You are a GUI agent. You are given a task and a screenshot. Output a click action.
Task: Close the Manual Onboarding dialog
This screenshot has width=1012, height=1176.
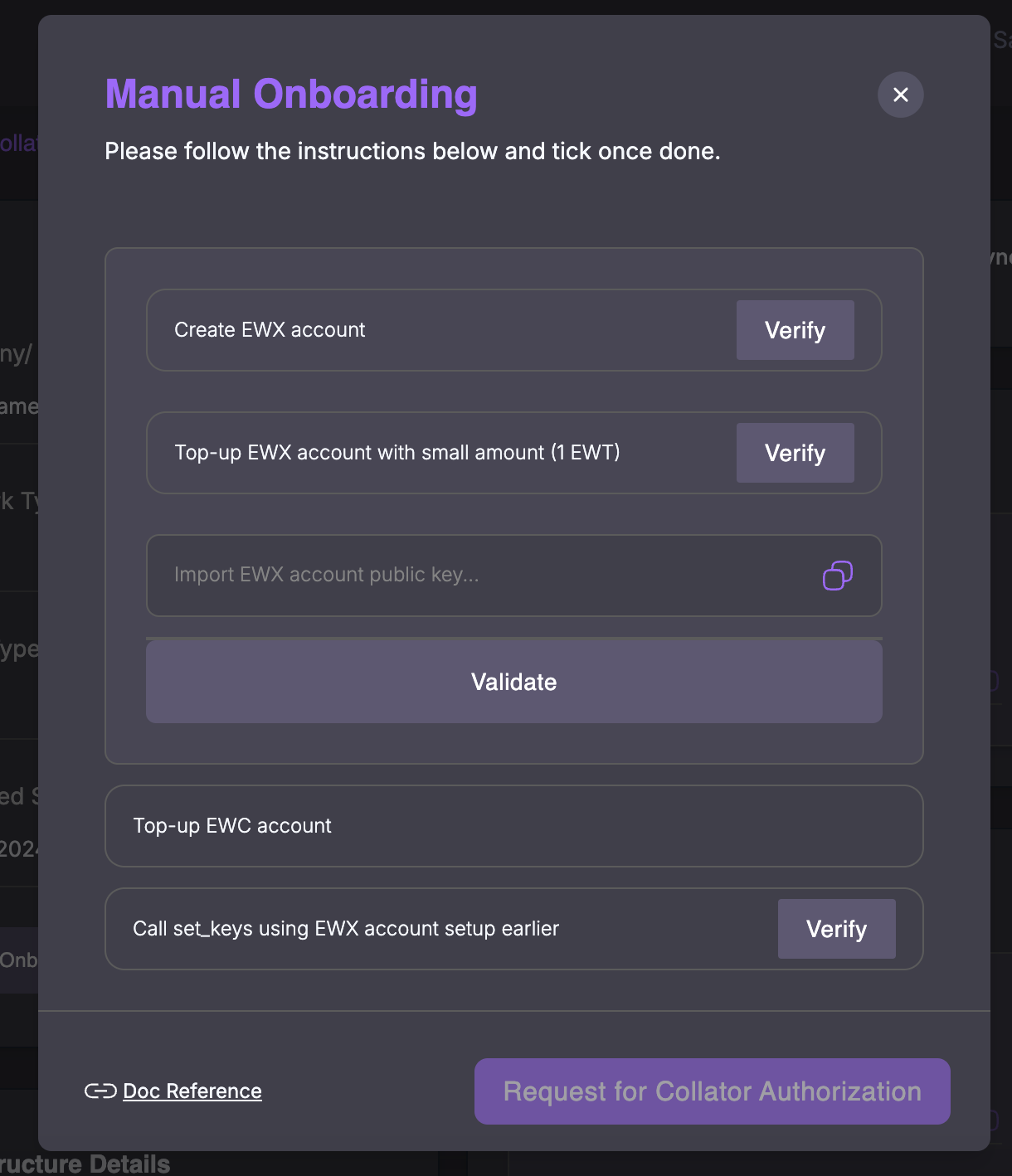click(900, 95)
